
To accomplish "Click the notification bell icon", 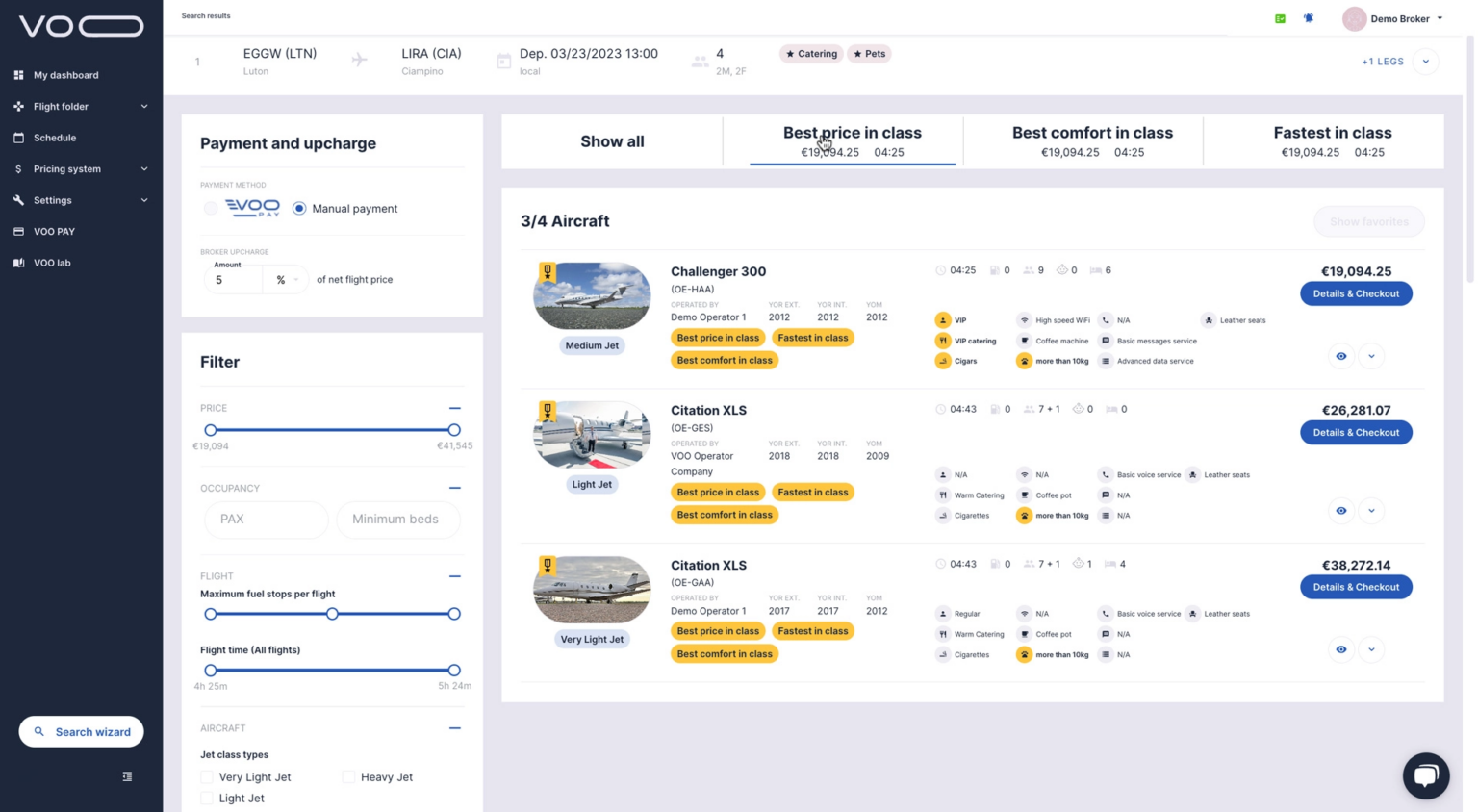I will click(x=1309, y=18).
